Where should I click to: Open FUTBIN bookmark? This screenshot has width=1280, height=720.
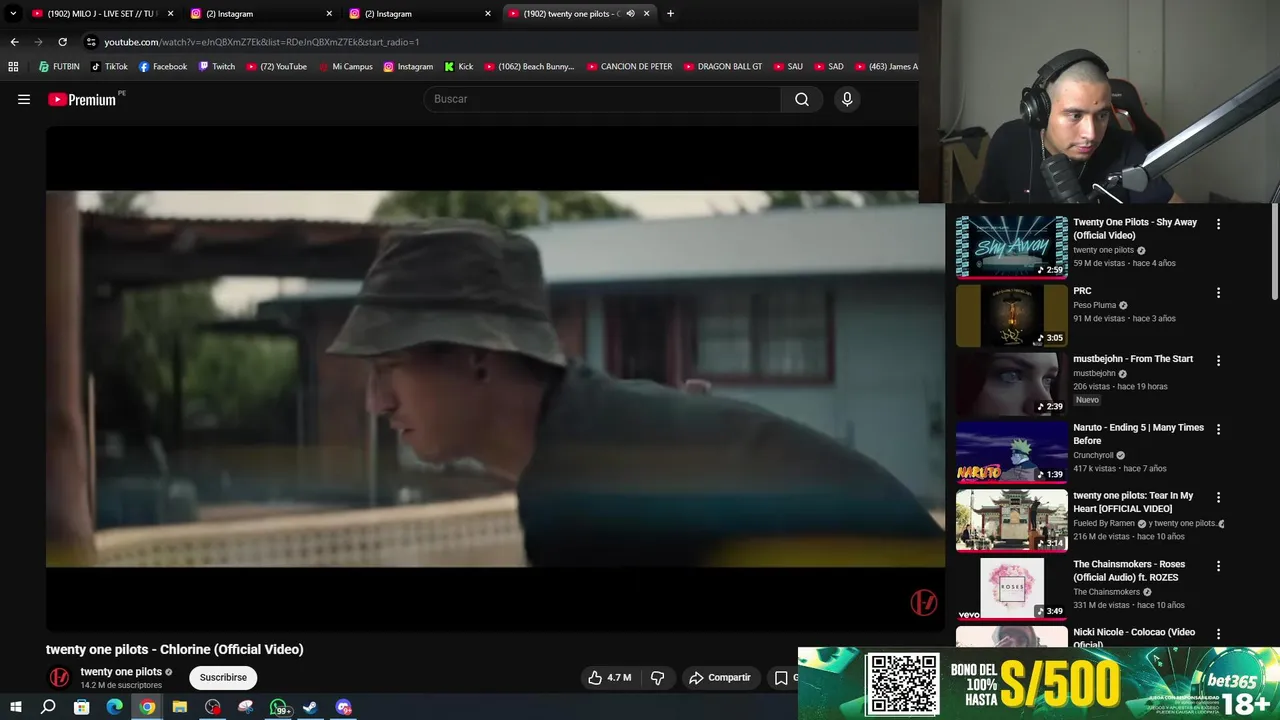click(x=59, y=67)
